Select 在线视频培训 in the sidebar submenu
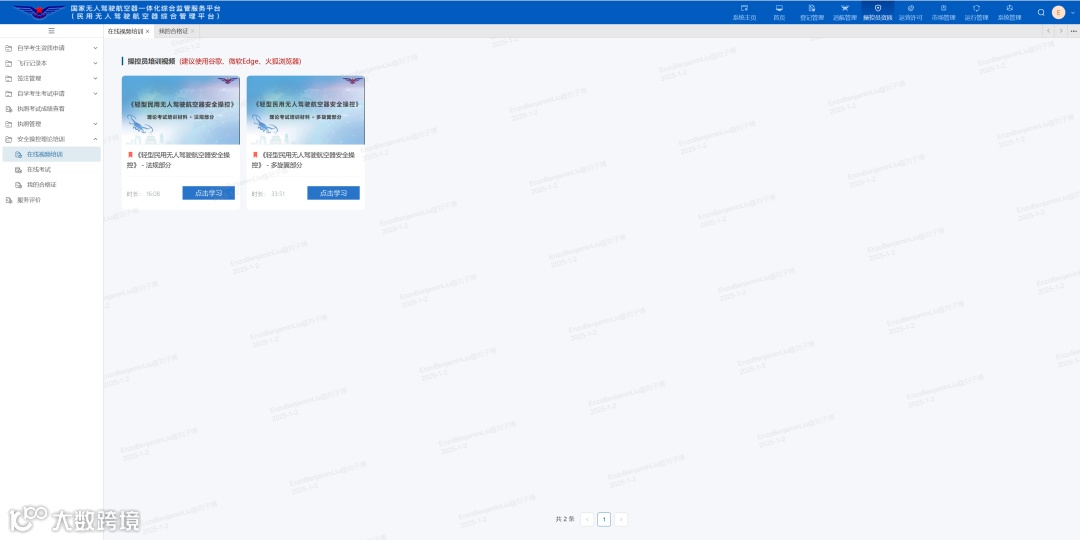This screenshot has width=1080, height=540. pos(52,154)
